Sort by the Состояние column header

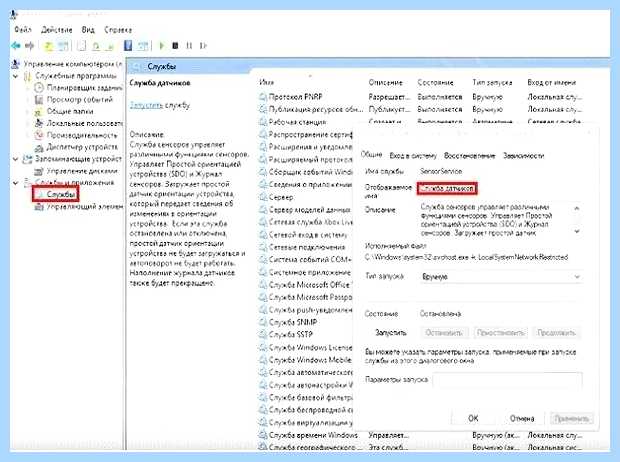click(x=435, y=83)
